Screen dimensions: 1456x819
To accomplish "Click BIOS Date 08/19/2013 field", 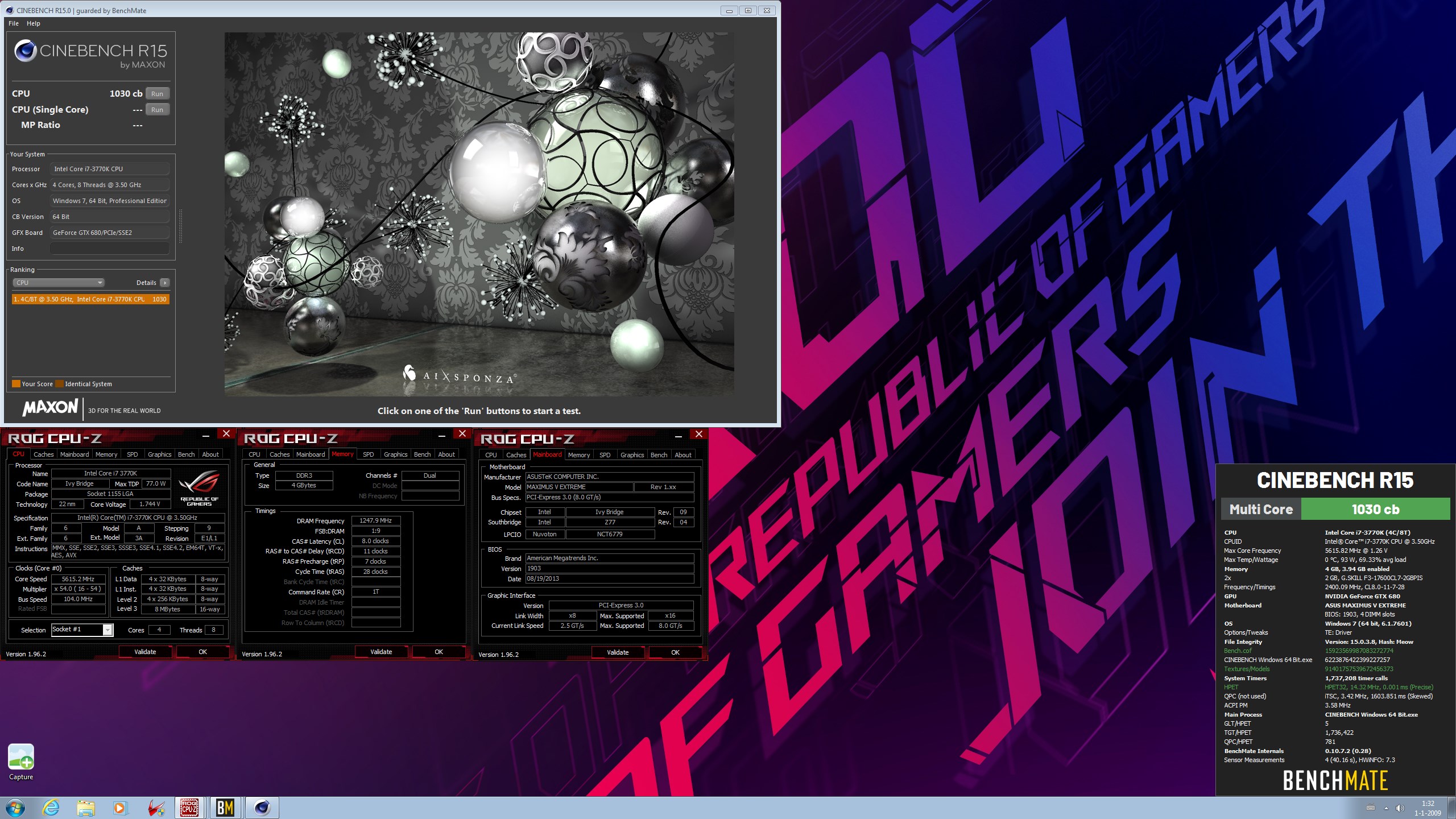I will coord(610,578).
